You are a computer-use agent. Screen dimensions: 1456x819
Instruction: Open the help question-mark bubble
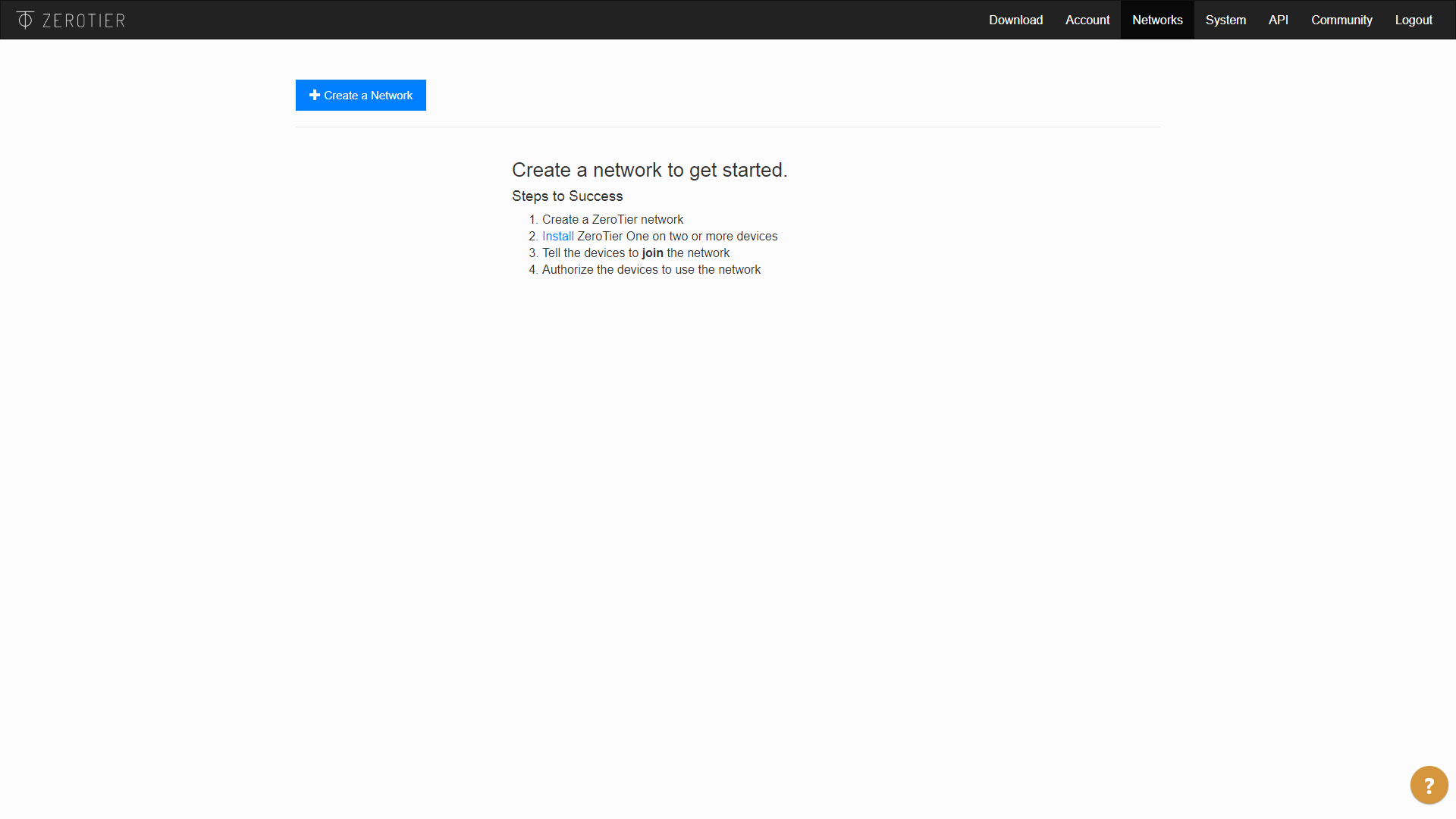(1429, 785)
